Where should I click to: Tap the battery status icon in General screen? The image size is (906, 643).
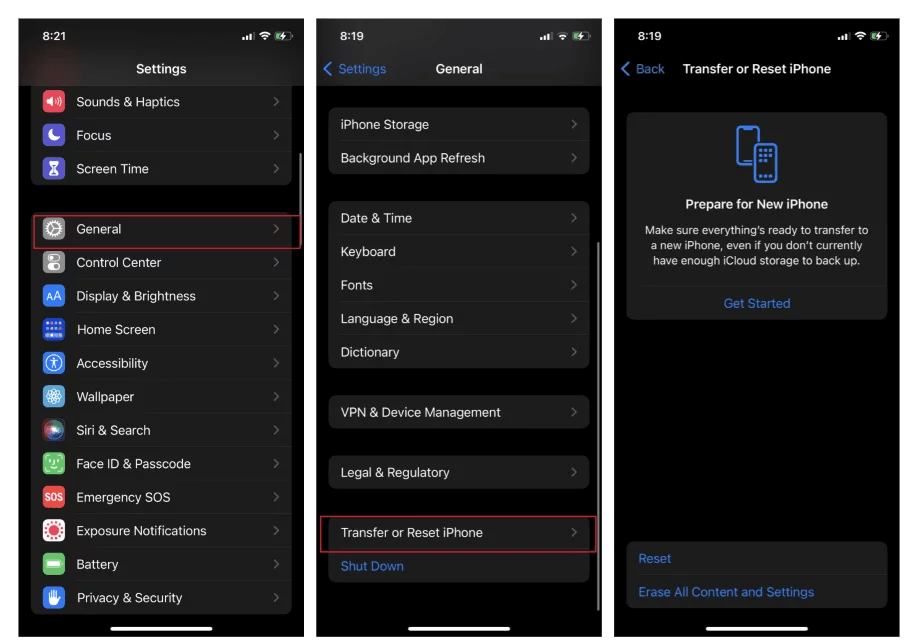581,36
